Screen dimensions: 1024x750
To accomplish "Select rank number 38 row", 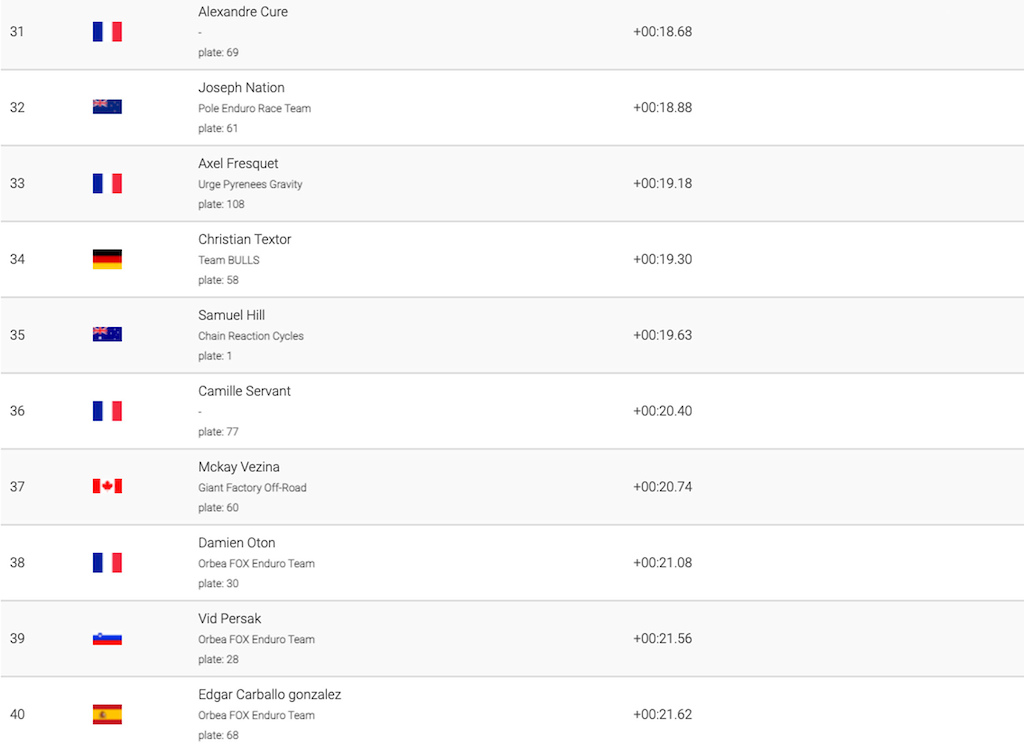I will point(512,562).
